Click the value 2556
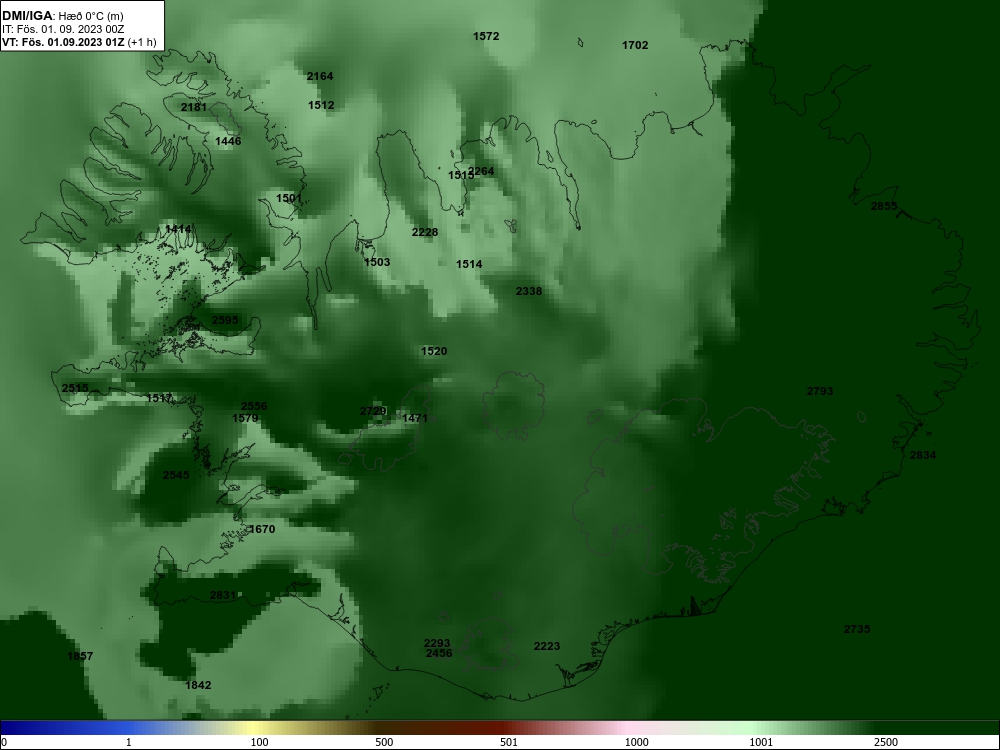The image size is (1000, 750). click(x=254, y=406)
